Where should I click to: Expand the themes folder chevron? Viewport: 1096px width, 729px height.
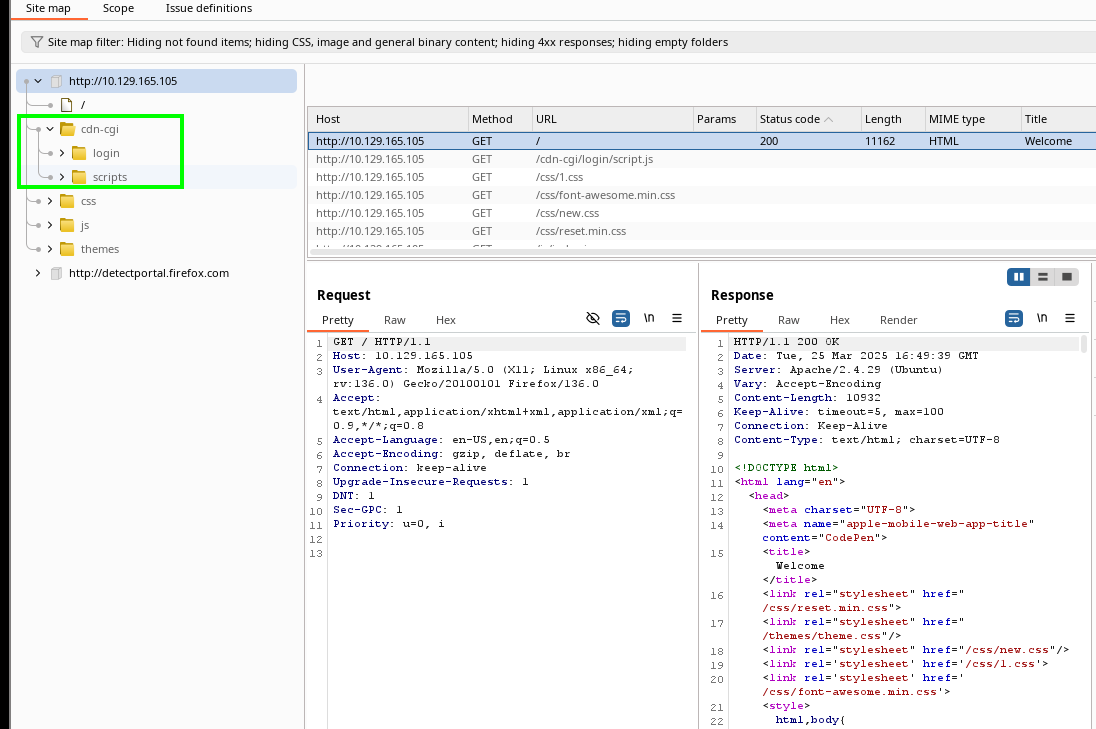pyautogui.click(x=50, y=249)
